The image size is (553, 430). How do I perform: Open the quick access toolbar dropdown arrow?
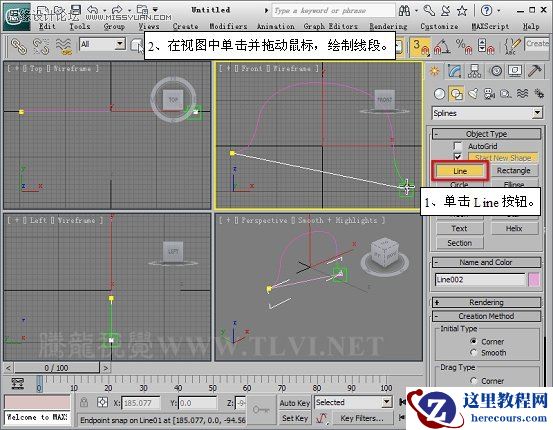[156, 10]
